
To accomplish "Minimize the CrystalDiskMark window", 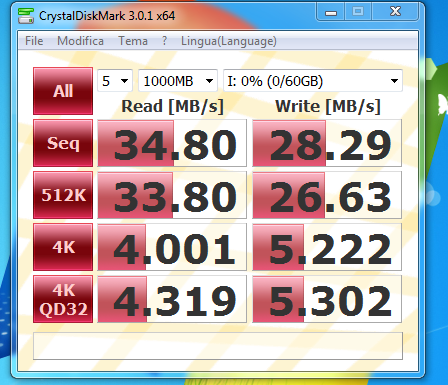I will (x=331, y=12).
